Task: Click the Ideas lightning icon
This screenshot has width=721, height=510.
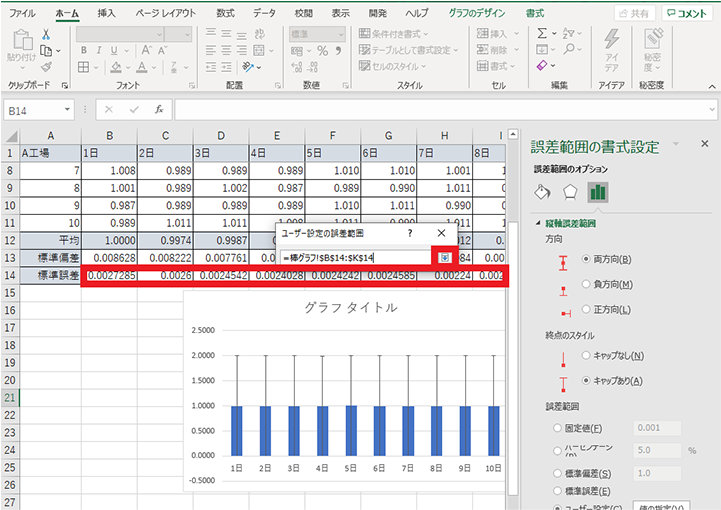Action: coord(612,39)
